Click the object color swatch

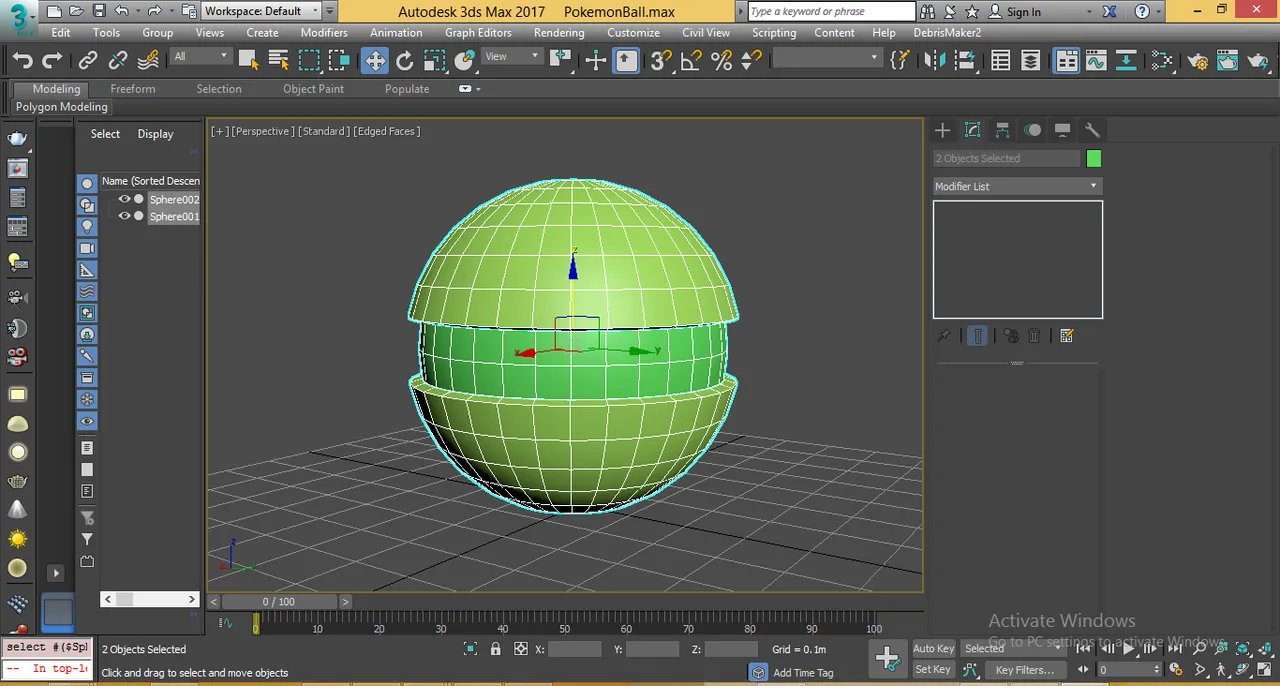click(1094, 158)
